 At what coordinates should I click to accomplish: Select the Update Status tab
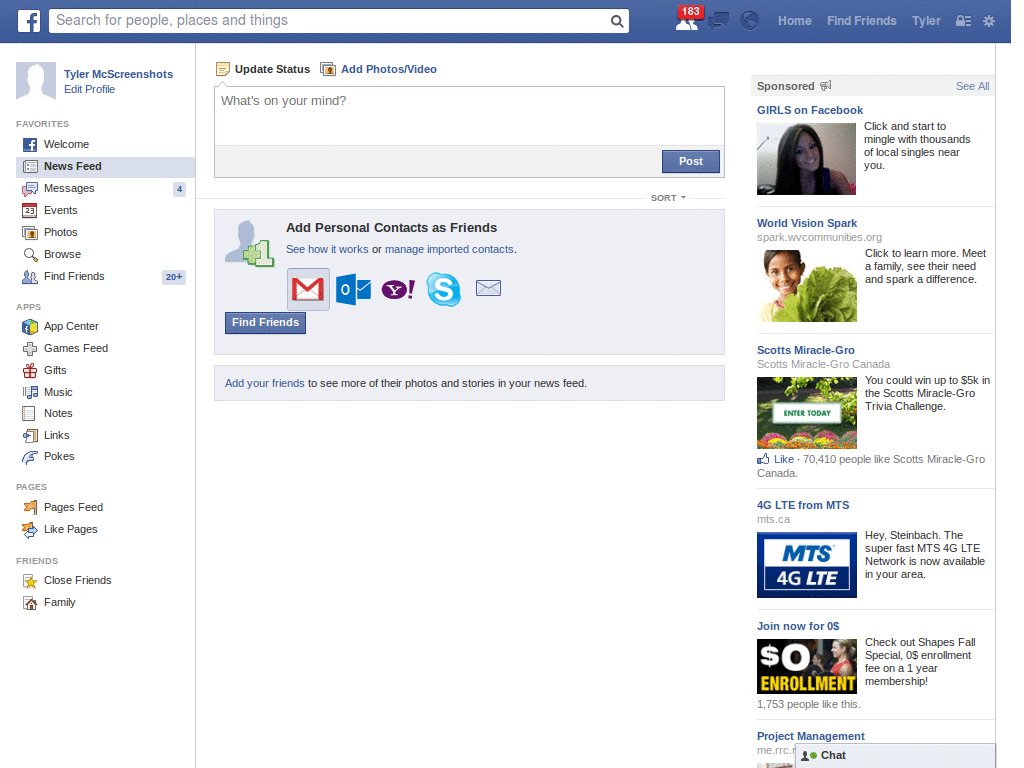pos(263,69)
